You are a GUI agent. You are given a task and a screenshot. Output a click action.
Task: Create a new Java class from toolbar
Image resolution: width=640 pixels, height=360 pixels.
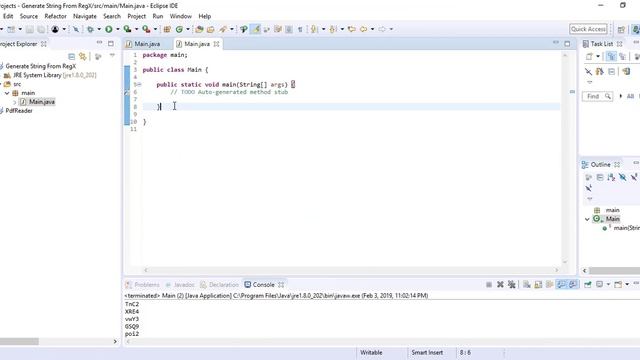pos(179,29)
